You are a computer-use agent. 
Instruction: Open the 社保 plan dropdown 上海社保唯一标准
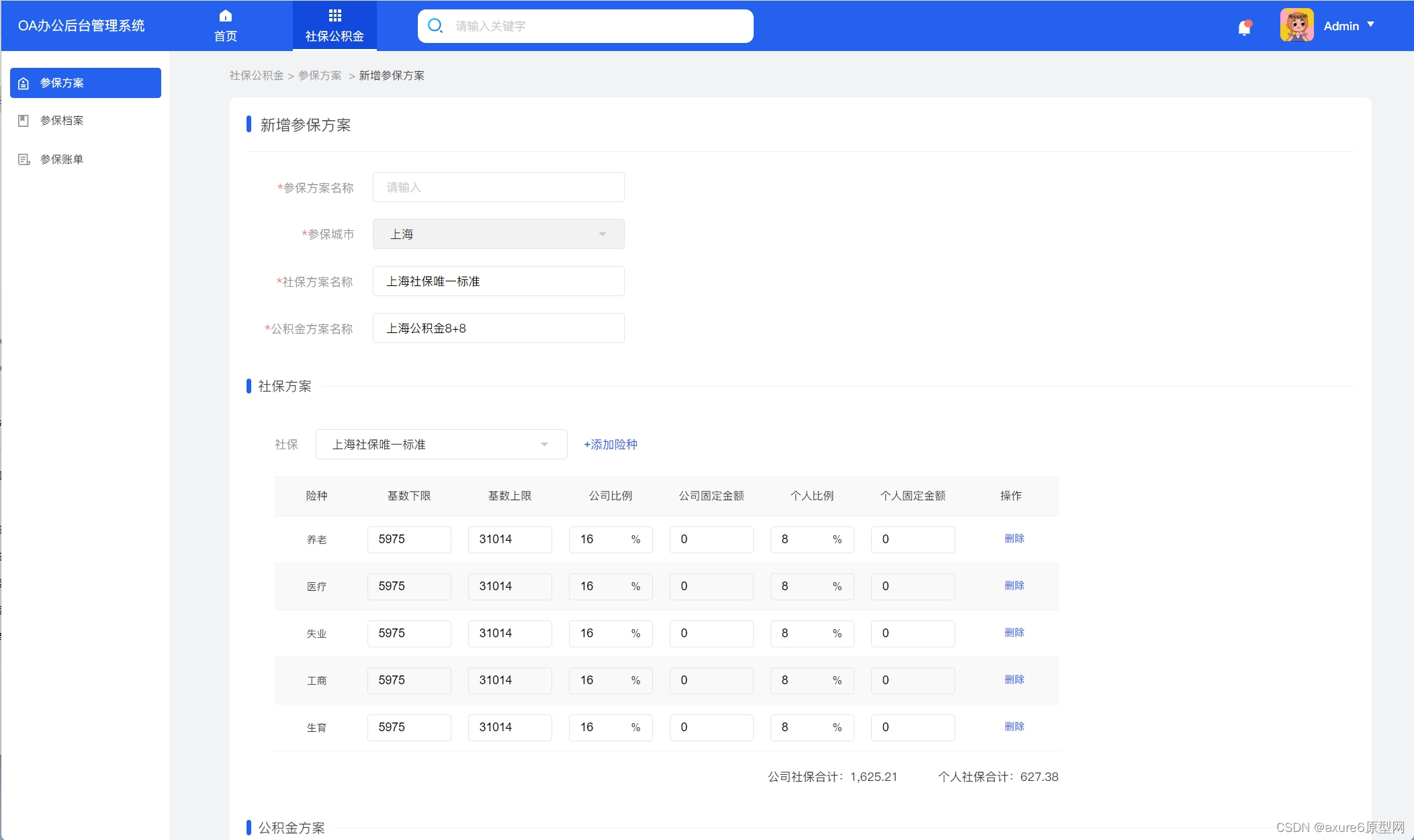tap(441, 444)
